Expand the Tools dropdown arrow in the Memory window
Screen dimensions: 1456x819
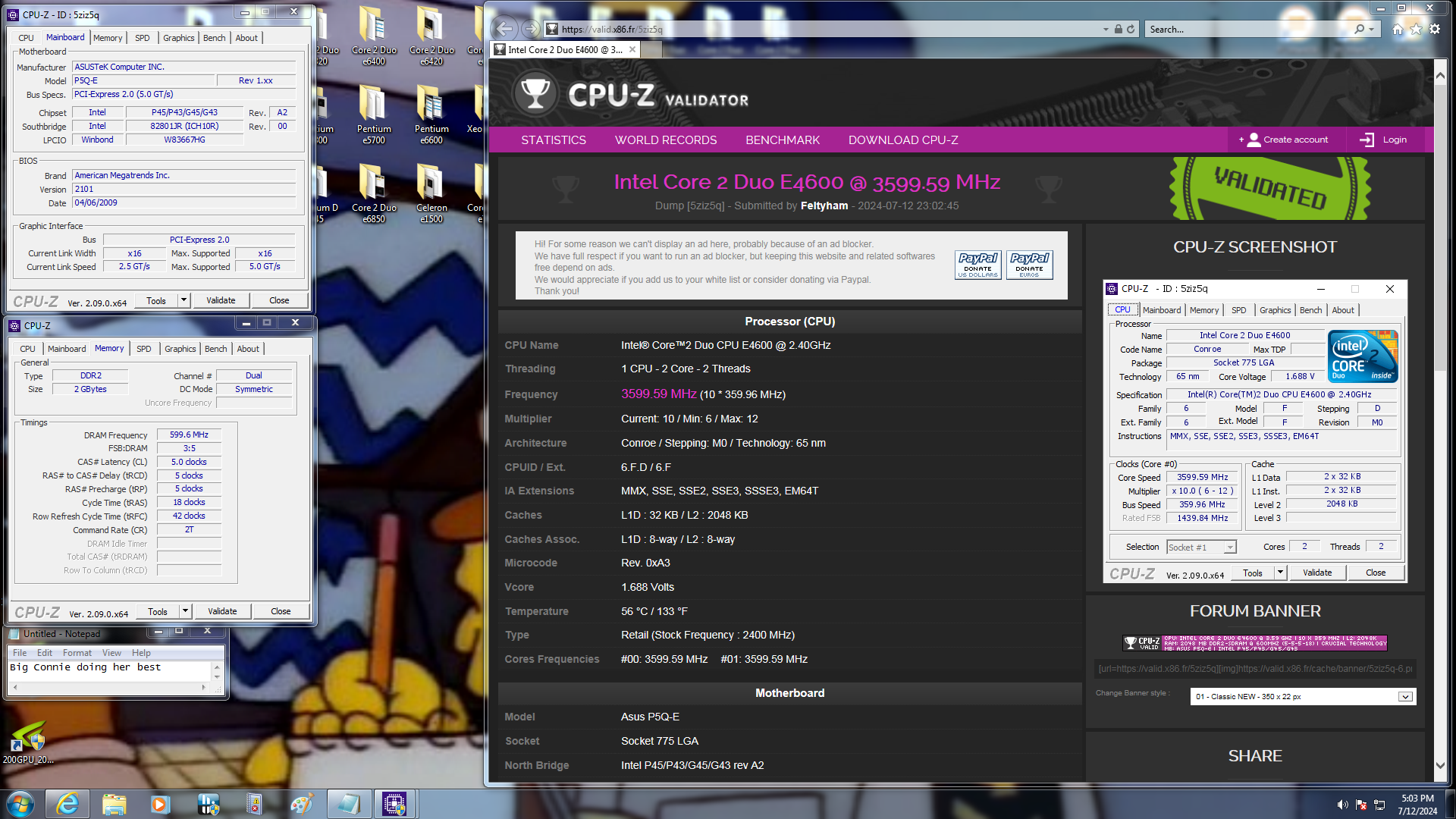(185, 611)
